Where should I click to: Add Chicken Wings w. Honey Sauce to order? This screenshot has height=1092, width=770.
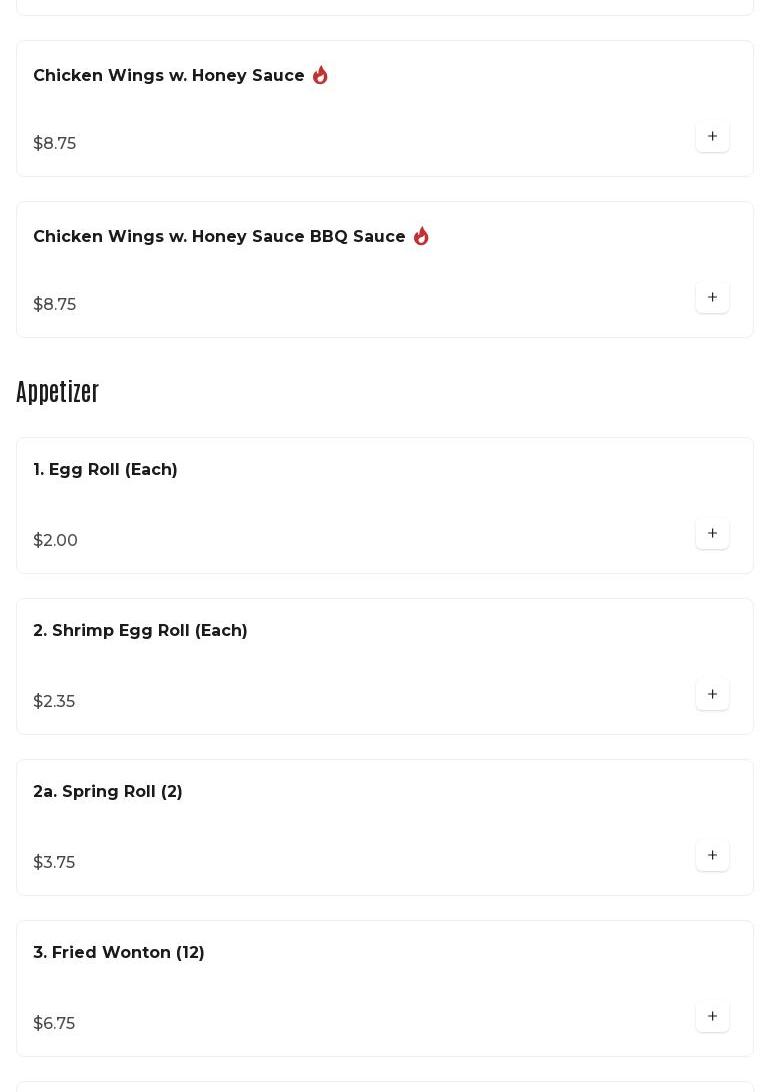(712, 136)
